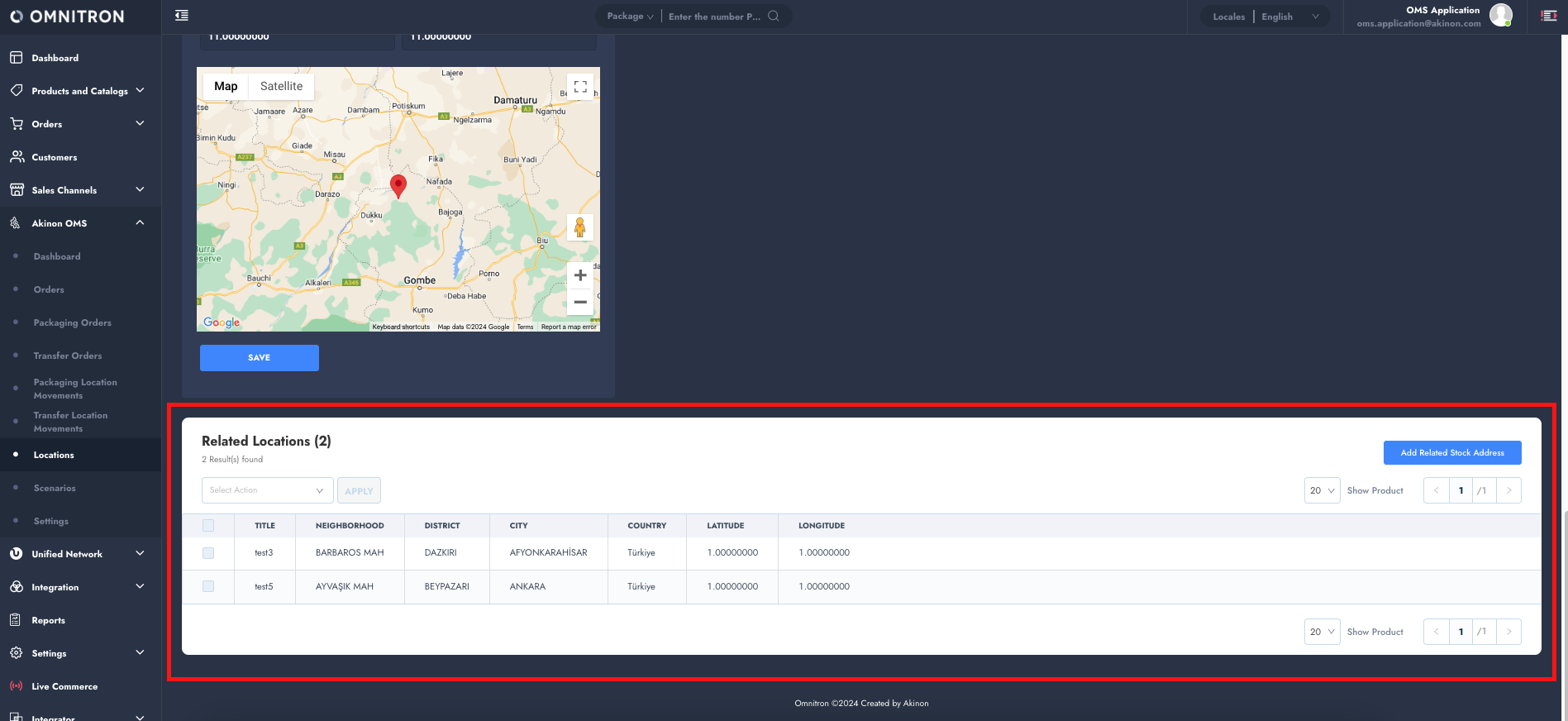The image size is (1568, 721).
Task: Select the test3 row checkbox
Action: point(208,553)
